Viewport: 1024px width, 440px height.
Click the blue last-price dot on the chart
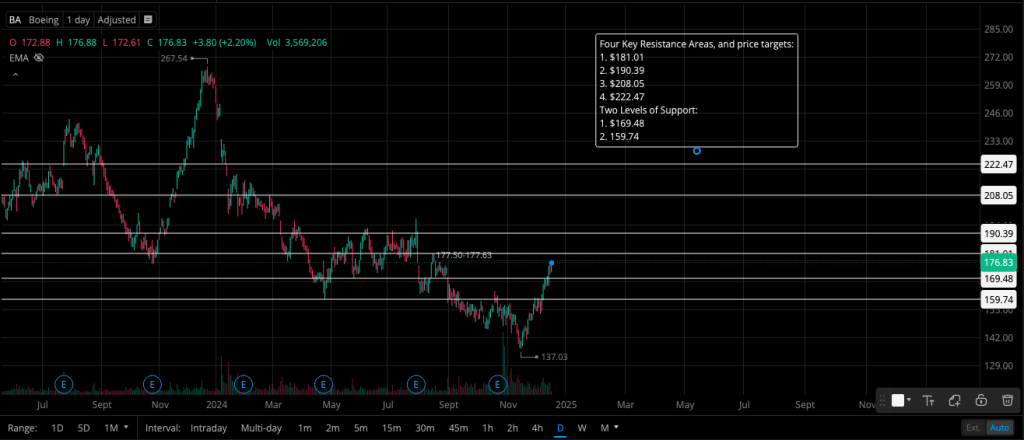[552, 263]
